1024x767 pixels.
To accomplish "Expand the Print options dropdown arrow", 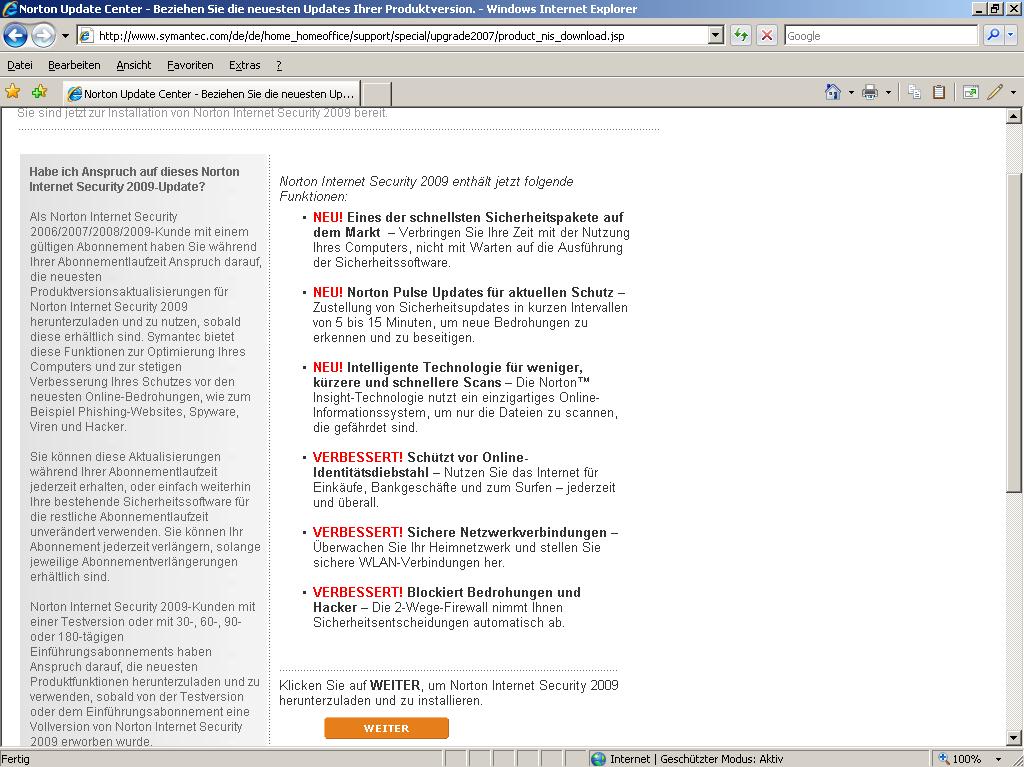I will coord(888,93).
